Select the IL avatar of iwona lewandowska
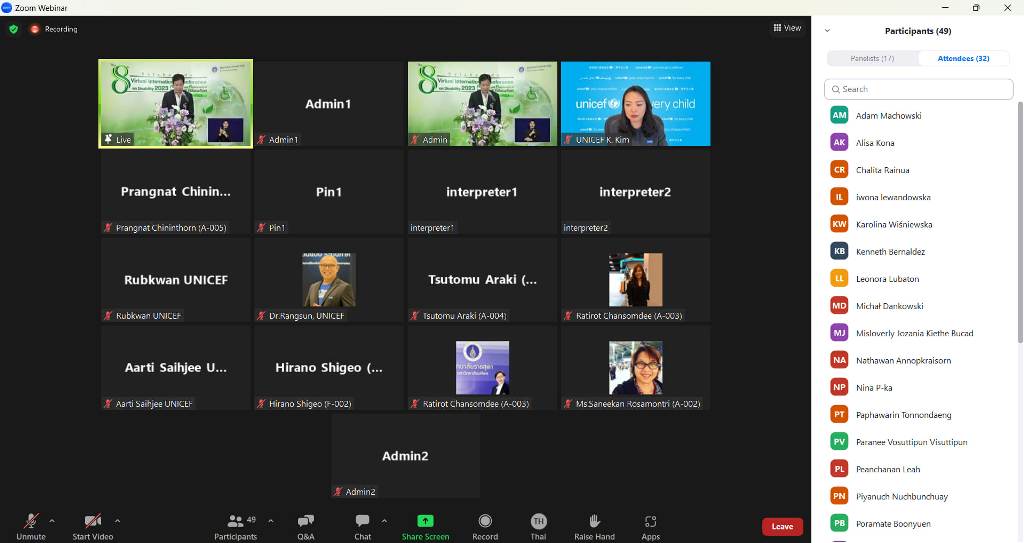The height and width of the screenshot is (543, 1024). [839, 197]
